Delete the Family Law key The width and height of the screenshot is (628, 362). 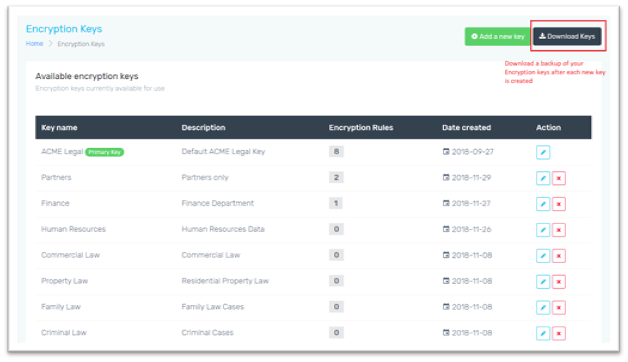pos(559,308)
